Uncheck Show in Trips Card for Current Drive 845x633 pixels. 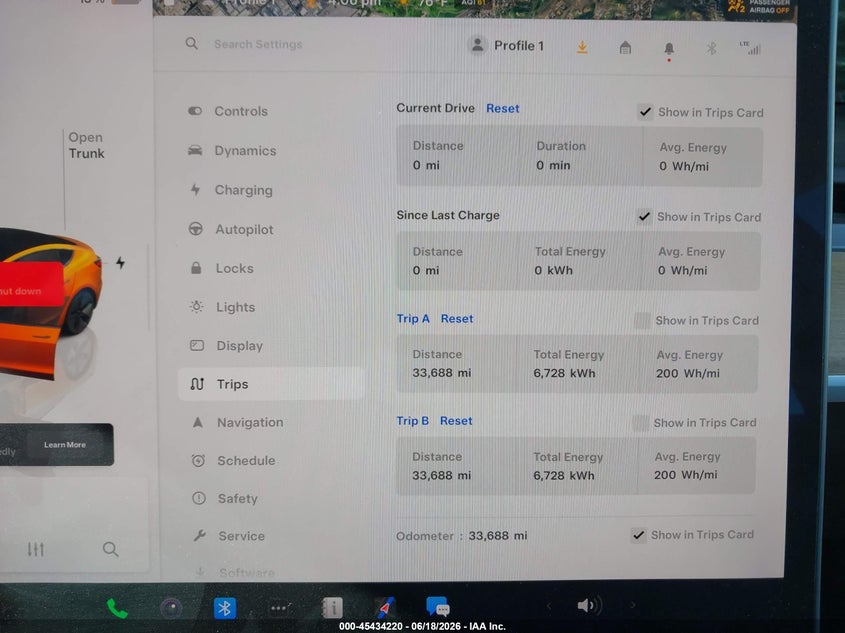pyautogui.click(x=645, y=112)
